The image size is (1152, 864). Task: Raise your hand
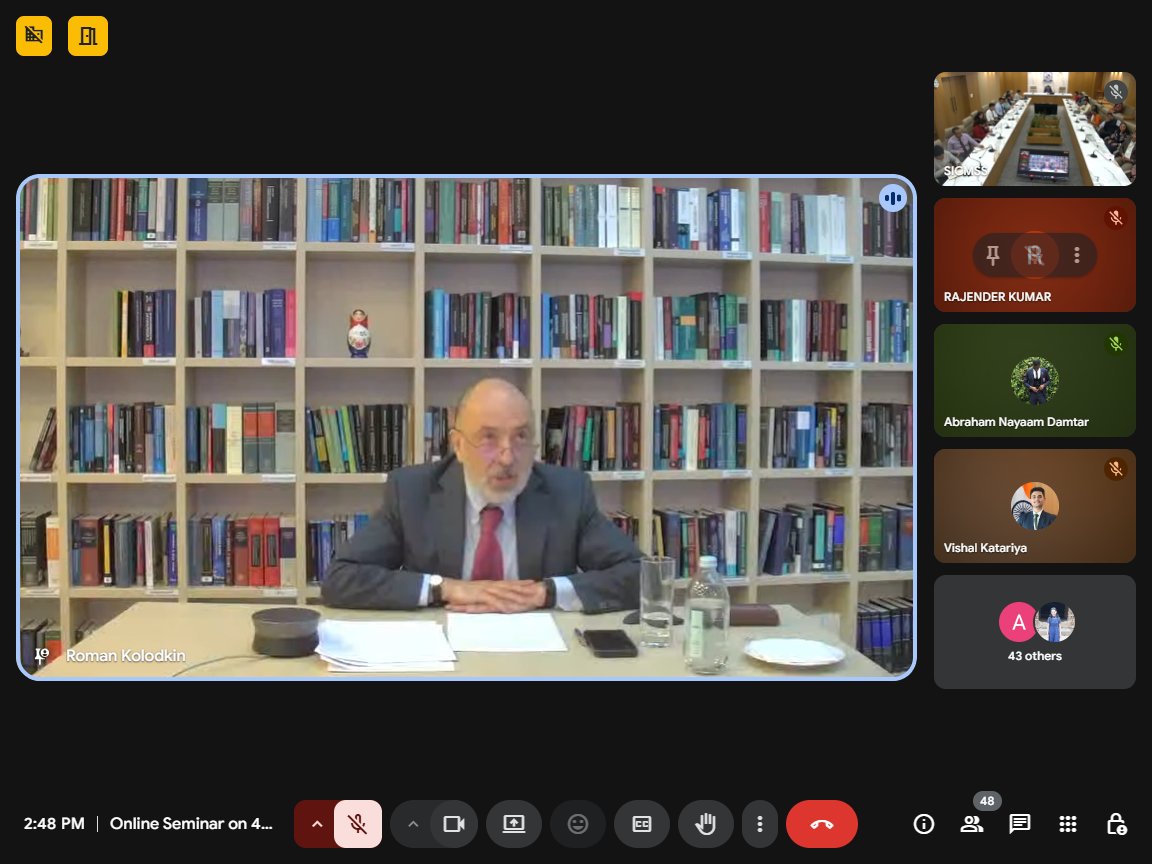pyautogui.click(x=706, y=824)
